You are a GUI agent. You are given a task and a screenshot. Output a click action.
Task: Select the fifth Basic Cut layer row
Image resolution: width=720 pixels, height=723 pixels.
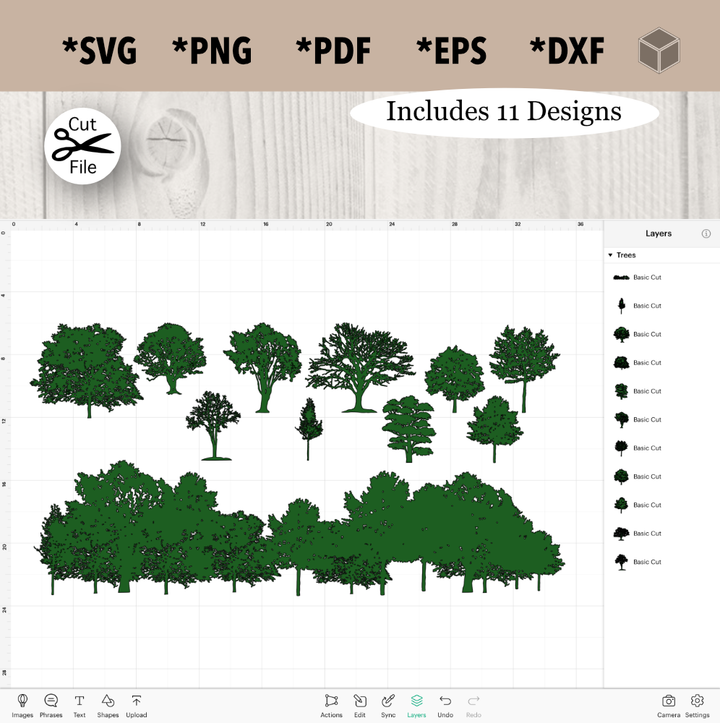tap(662, 391)
